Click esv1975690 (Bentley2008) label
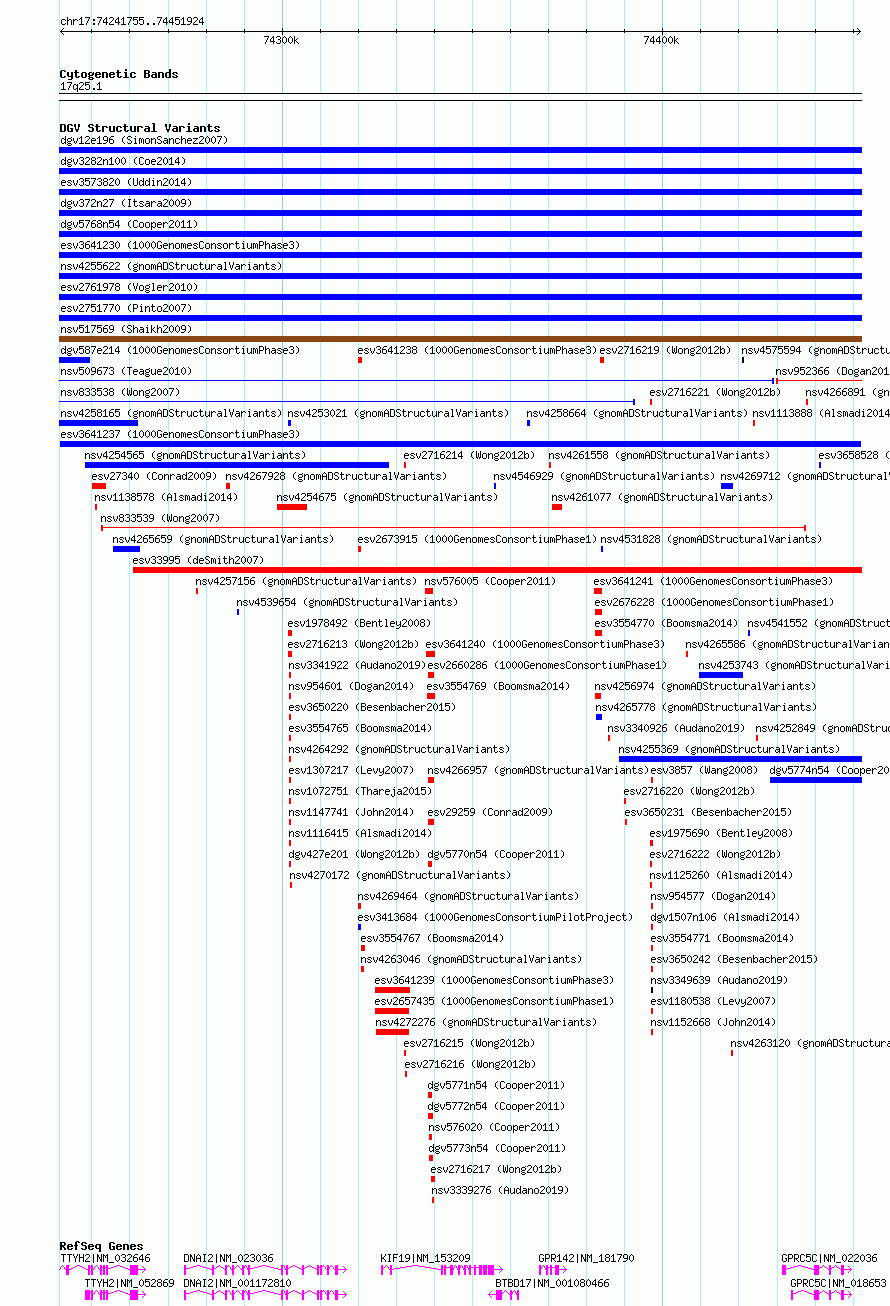Image resolution: width=890 pixels, height=1306 pixels. (x=721, y=833)
